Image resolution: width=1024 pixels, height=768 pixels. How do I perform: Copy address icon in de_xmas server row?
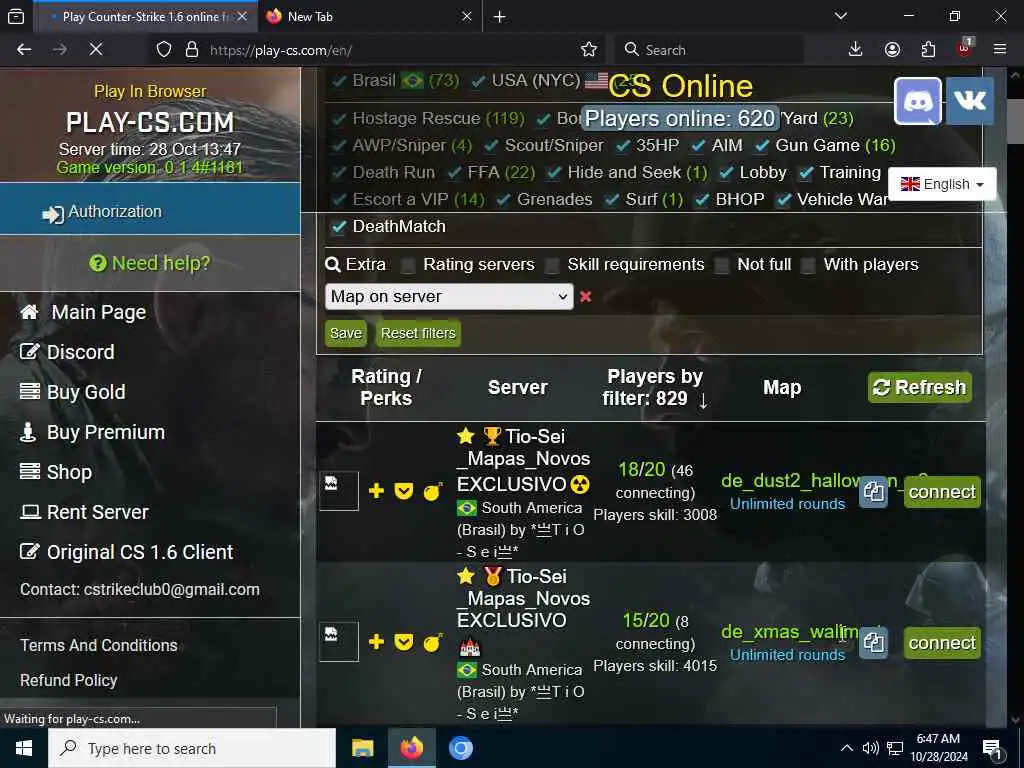[x=873, y=643]
